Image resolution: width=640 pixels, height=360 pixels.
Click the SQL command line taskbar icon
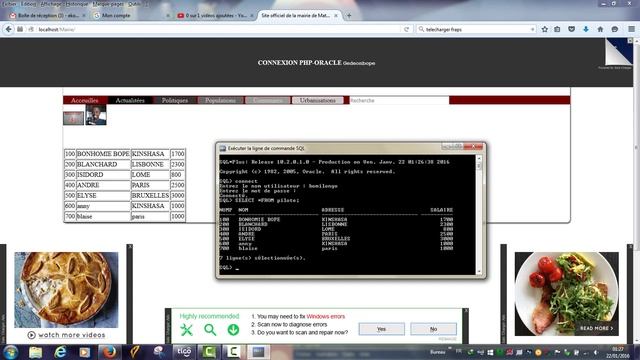point(258,352)
